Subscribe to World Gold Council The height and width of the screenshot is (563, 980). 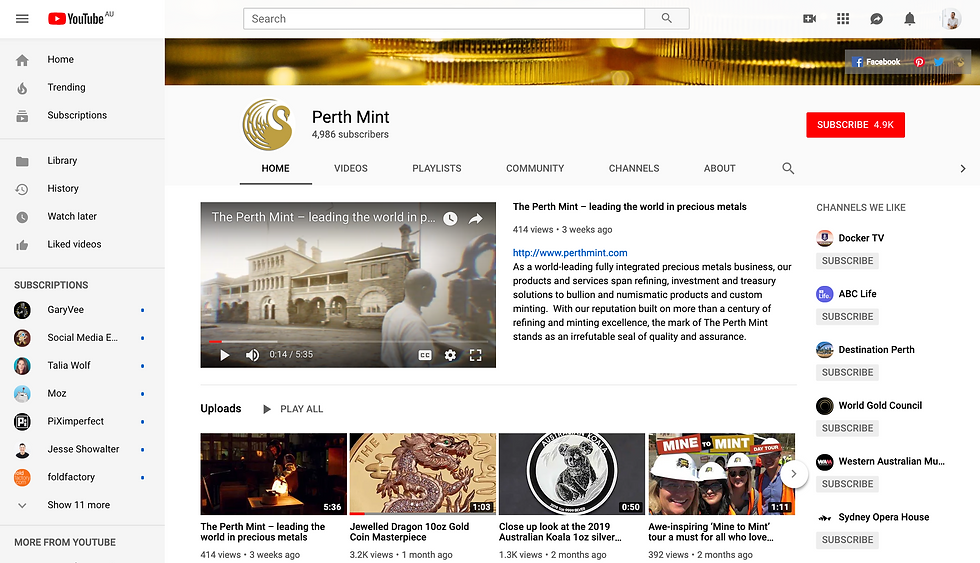pyautogui.click(x=848, y=428)
